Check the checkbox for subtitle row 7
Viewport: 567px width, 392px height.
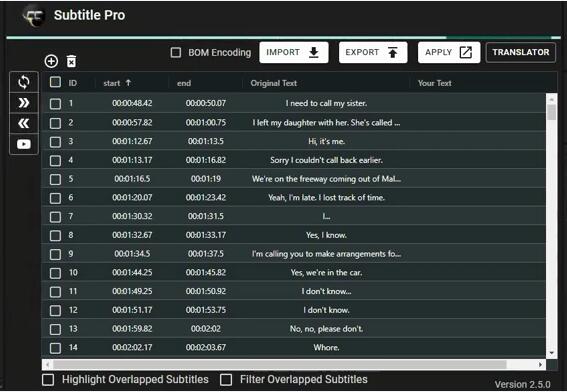[55, 217]
